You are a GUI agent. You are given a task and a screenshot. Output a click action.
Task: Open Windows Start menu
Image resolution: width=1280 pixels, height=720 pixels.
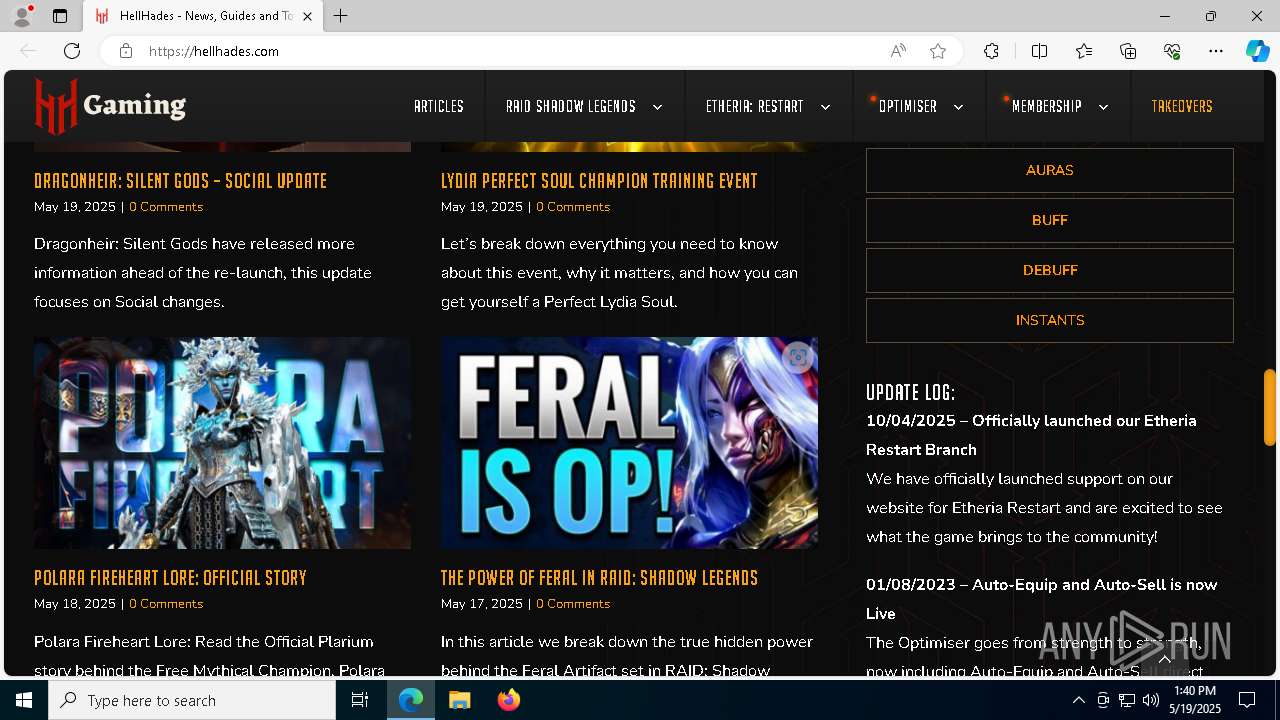click(x=24, y=700)
